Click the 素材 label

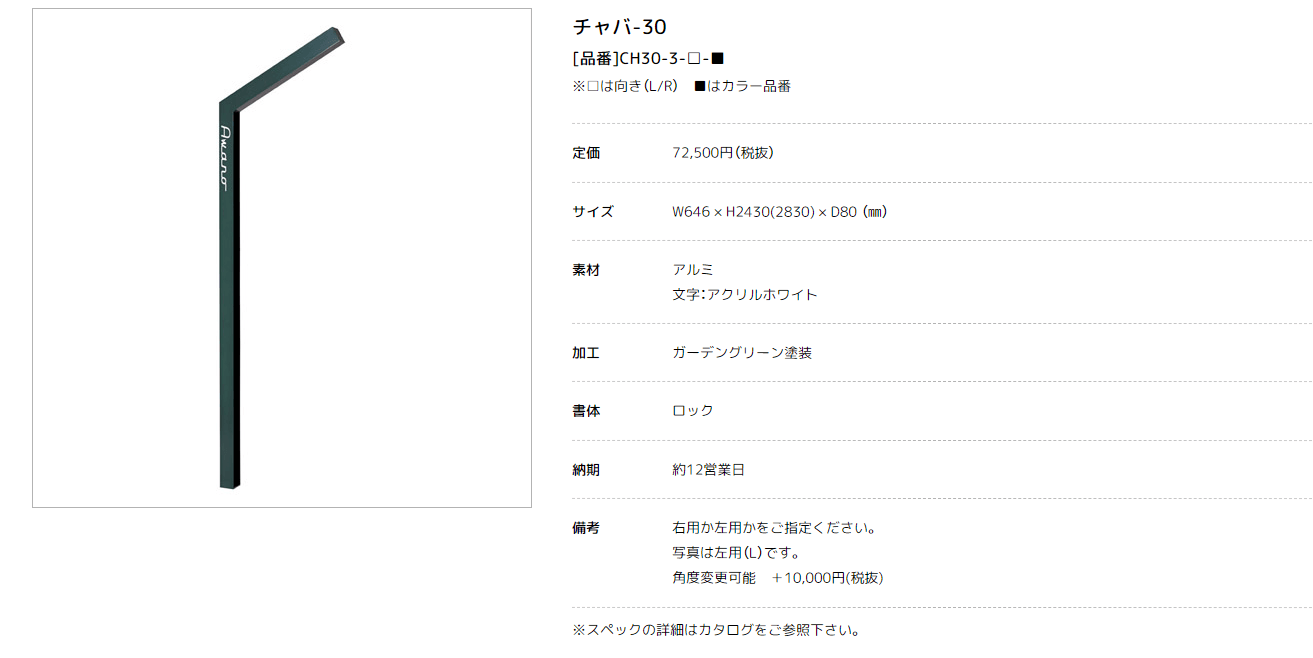586,270
